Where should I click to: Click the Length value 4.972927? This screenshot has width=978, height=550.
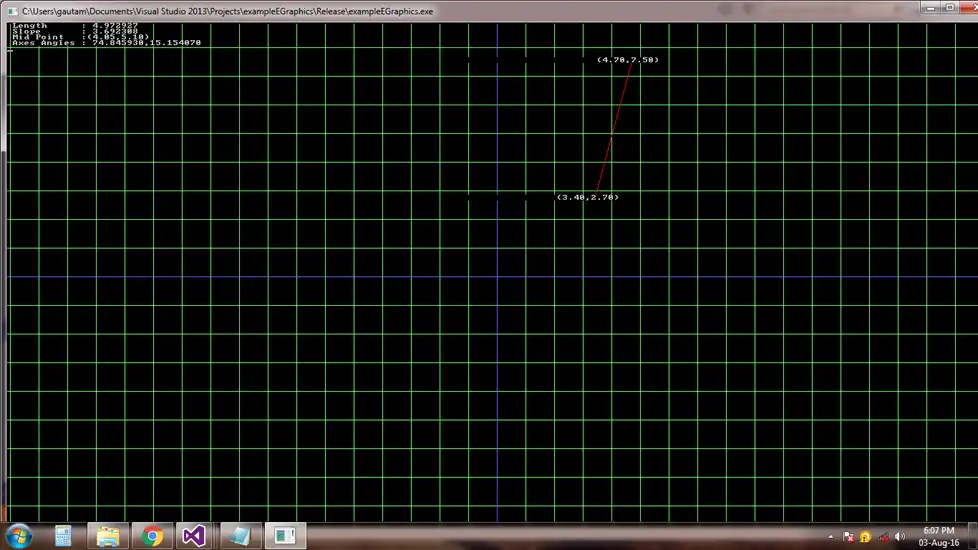tap(115, 26)
